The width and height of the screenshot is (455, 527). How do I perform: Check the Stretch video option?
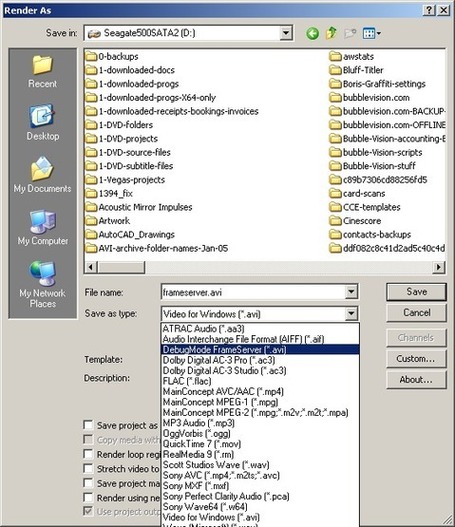[88, 469]
